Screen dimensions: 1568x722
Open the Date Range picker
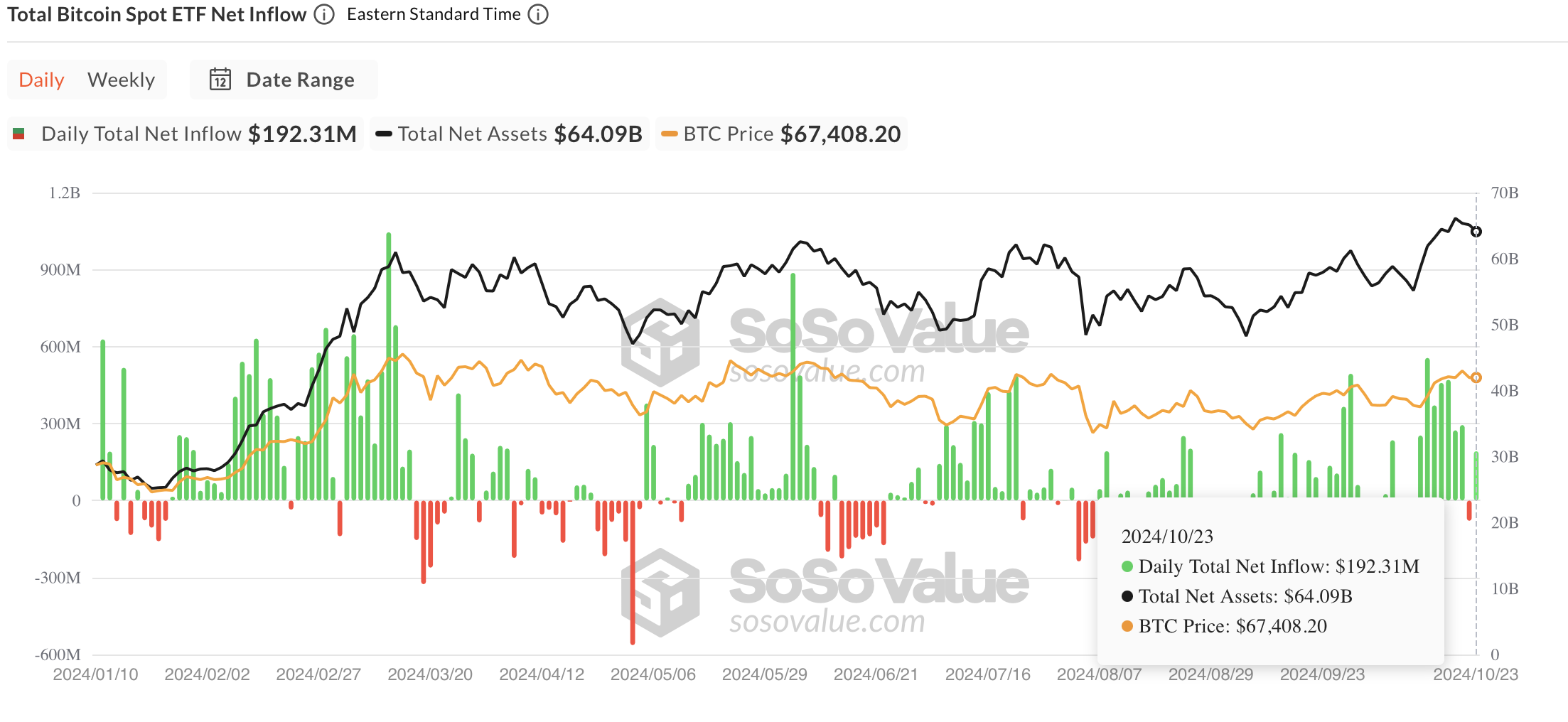pos(284,80)
